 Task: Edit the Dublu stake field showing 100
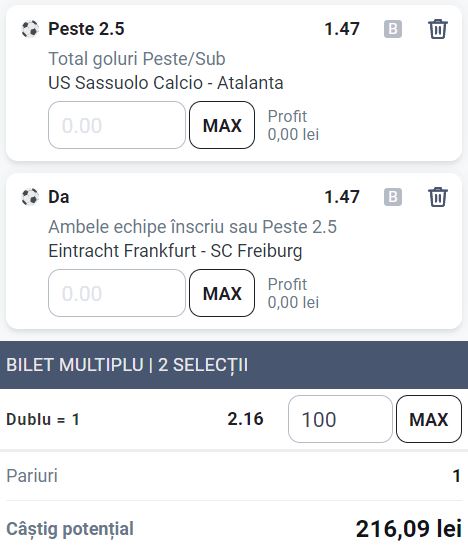340,419
